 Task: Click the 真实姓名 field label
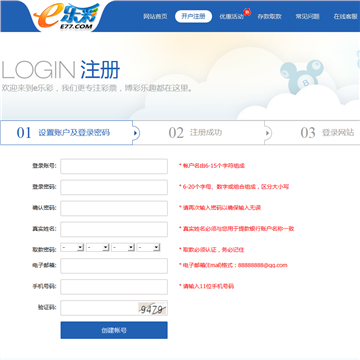[x=44, y=229]
